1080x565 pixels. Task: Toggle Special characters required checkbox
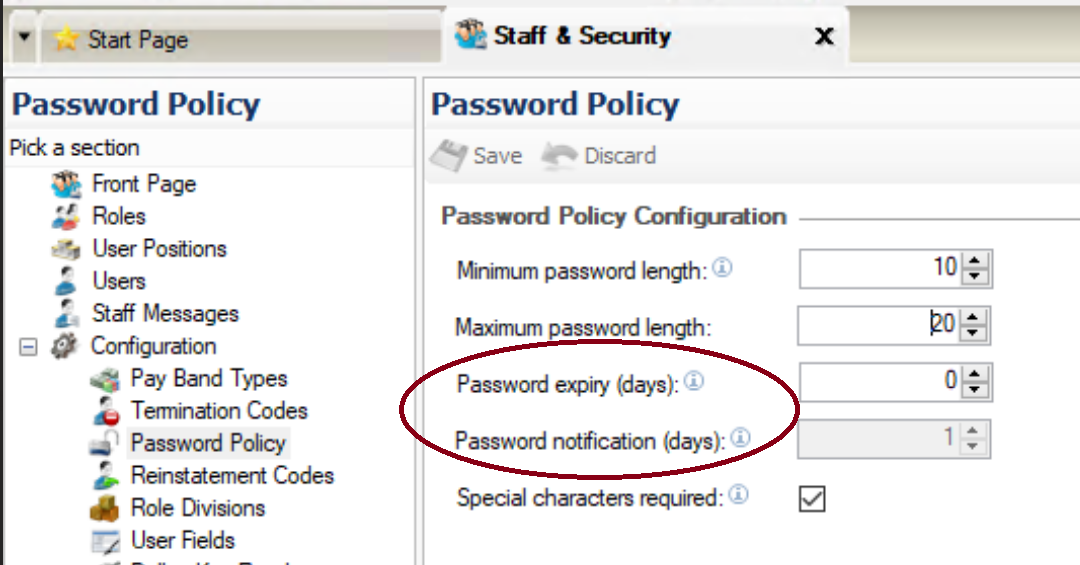pos(812,498)
